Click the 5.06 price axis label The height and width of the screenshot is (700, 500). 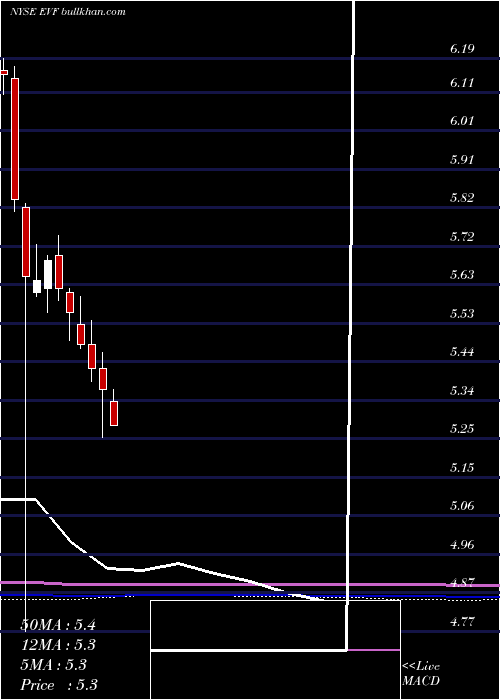[462, 506]
